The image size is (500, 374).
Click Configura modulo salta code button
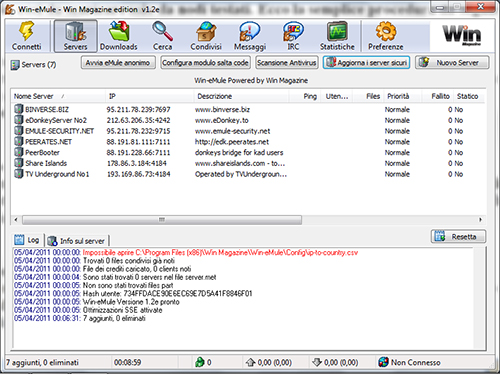(x=205, y=63)
